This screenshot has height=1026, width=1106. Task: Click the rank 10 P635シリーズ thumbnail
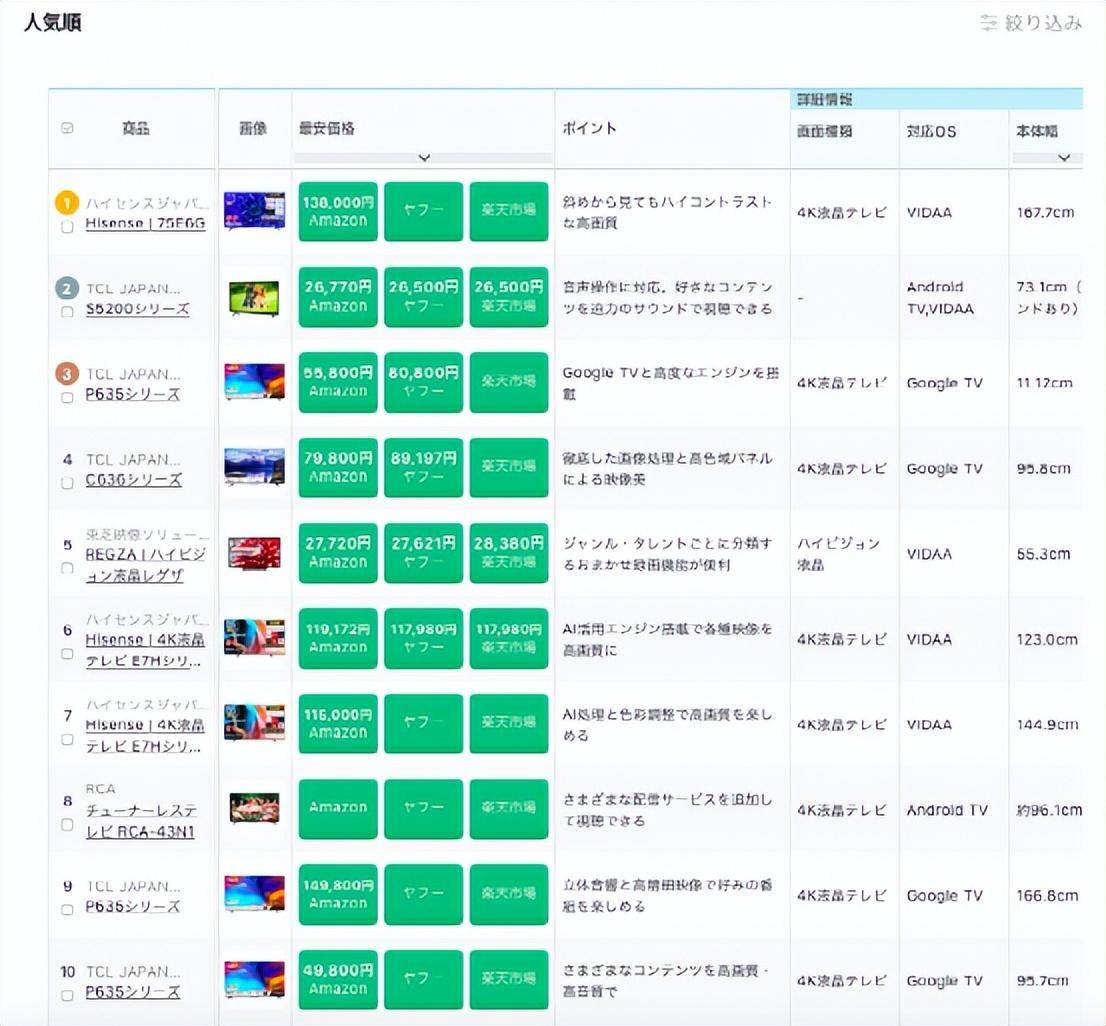pos(255,979)
